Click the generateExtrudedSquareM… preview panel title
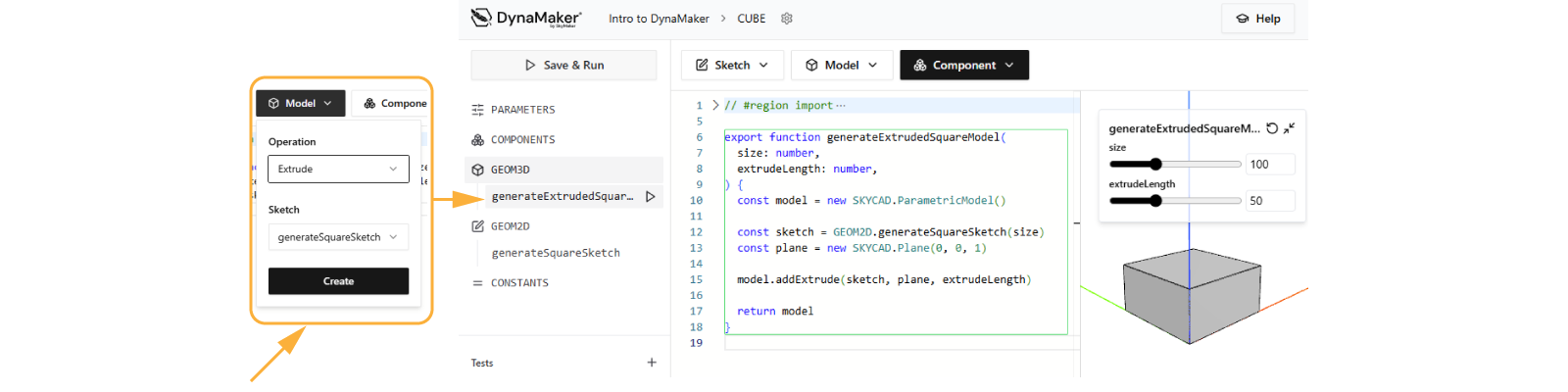The width and height of the screenshot is (1568, 392). [x=1185, y=128]
